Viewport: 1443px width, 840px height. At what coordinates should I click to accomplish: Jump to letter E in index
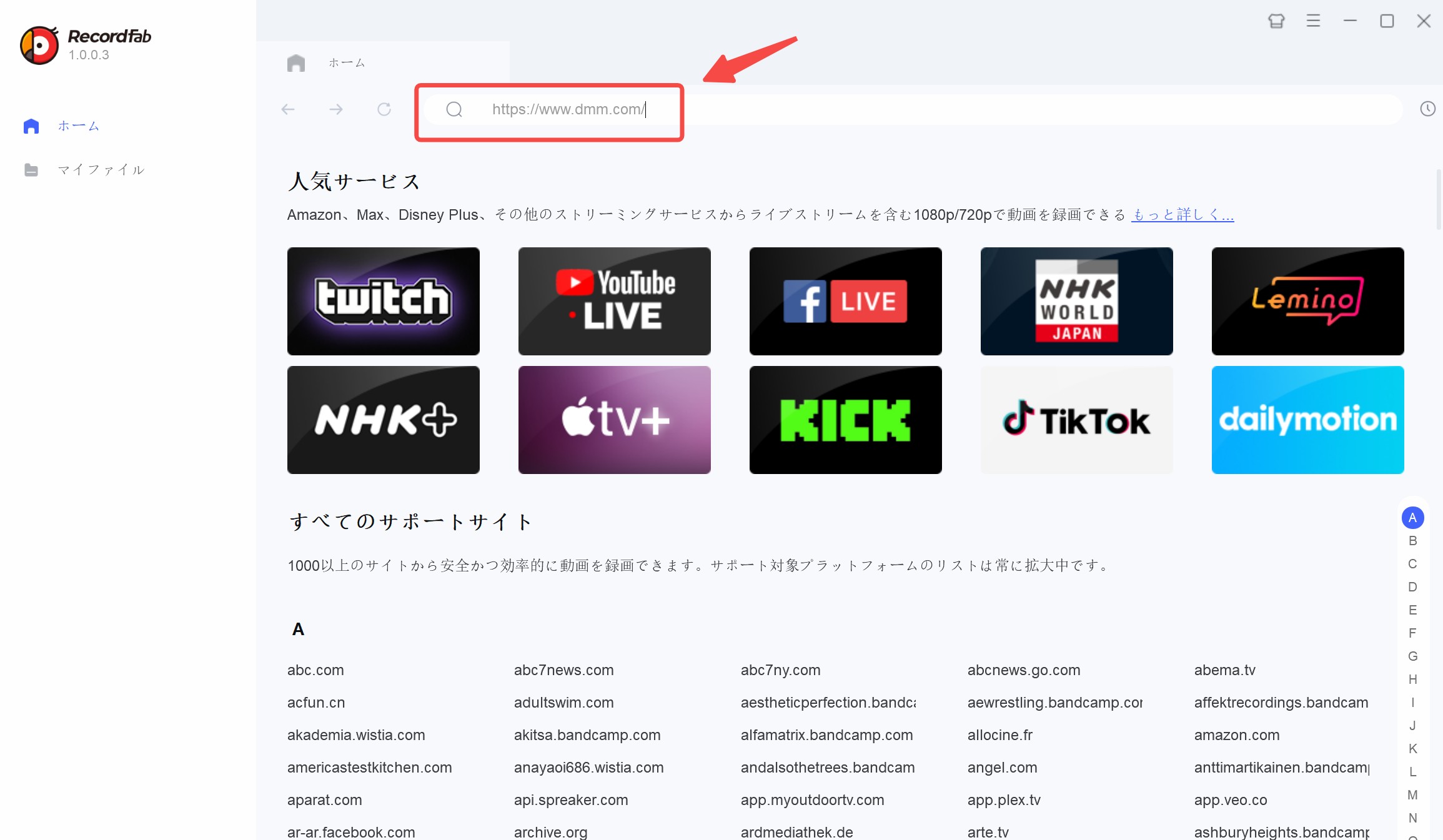[1412, 610]
